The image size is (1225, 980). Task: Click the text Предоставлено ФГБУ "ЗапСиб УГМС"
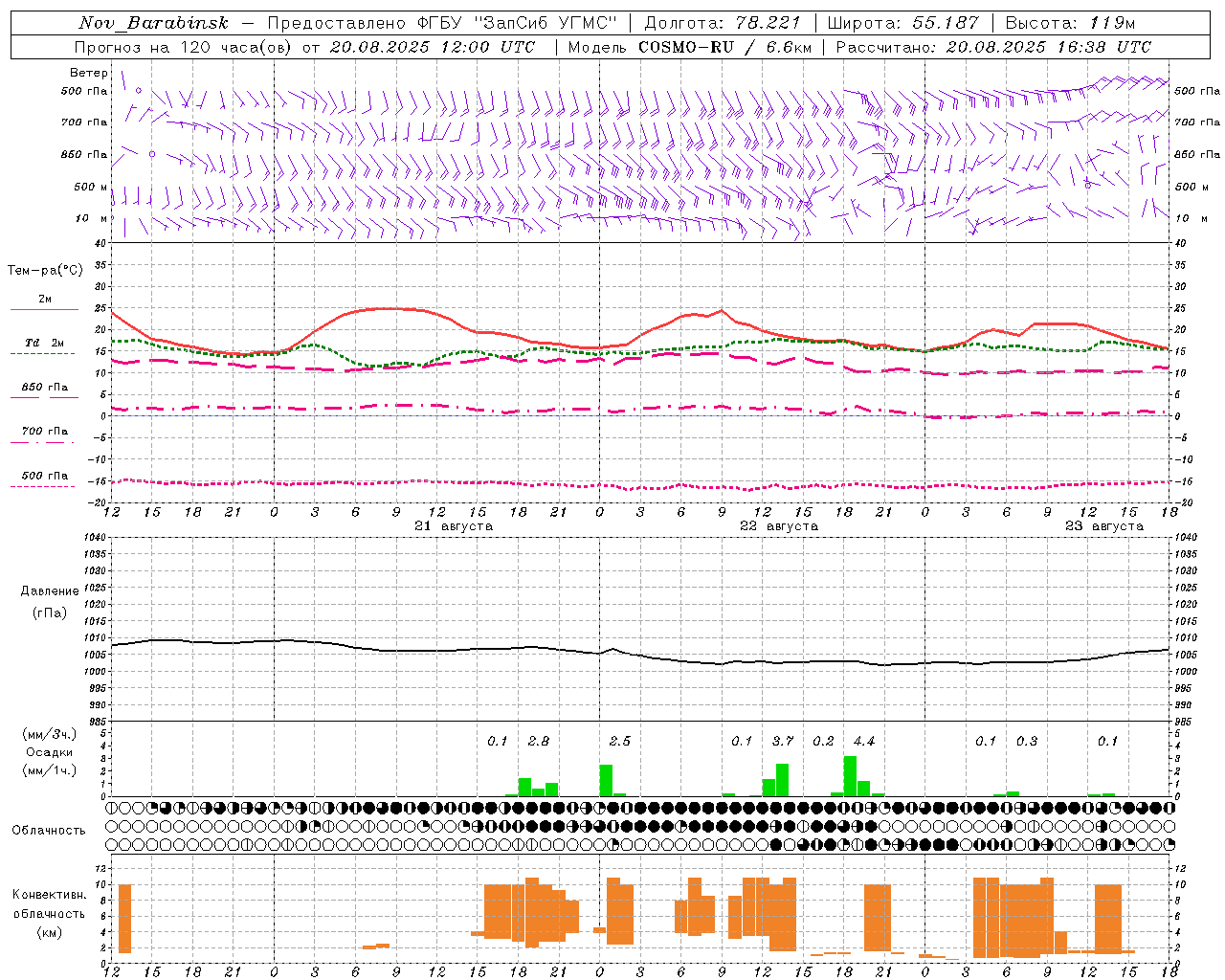pos(442,23)
